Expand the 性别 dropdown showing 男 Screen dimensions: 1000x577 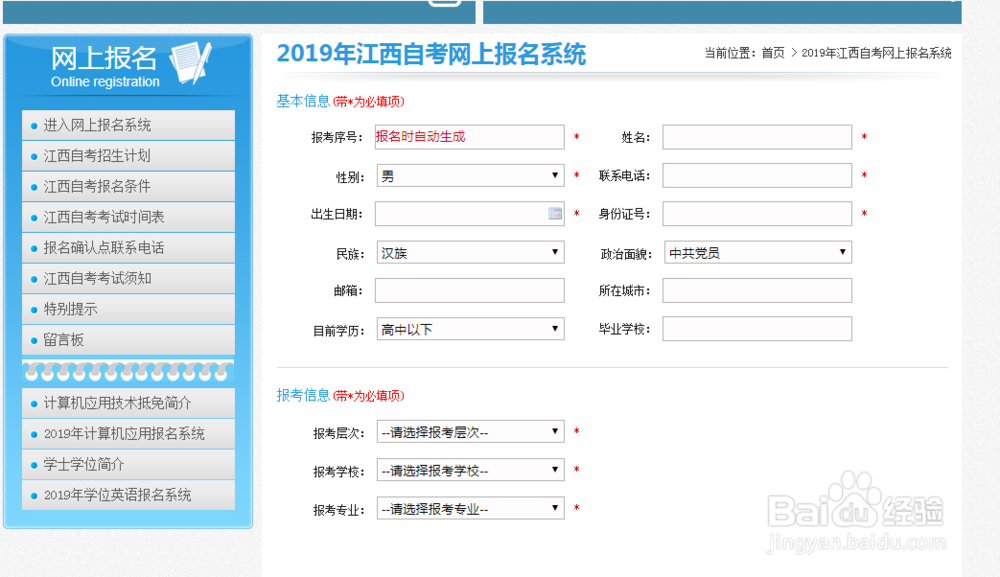click(x=471, y=175)
